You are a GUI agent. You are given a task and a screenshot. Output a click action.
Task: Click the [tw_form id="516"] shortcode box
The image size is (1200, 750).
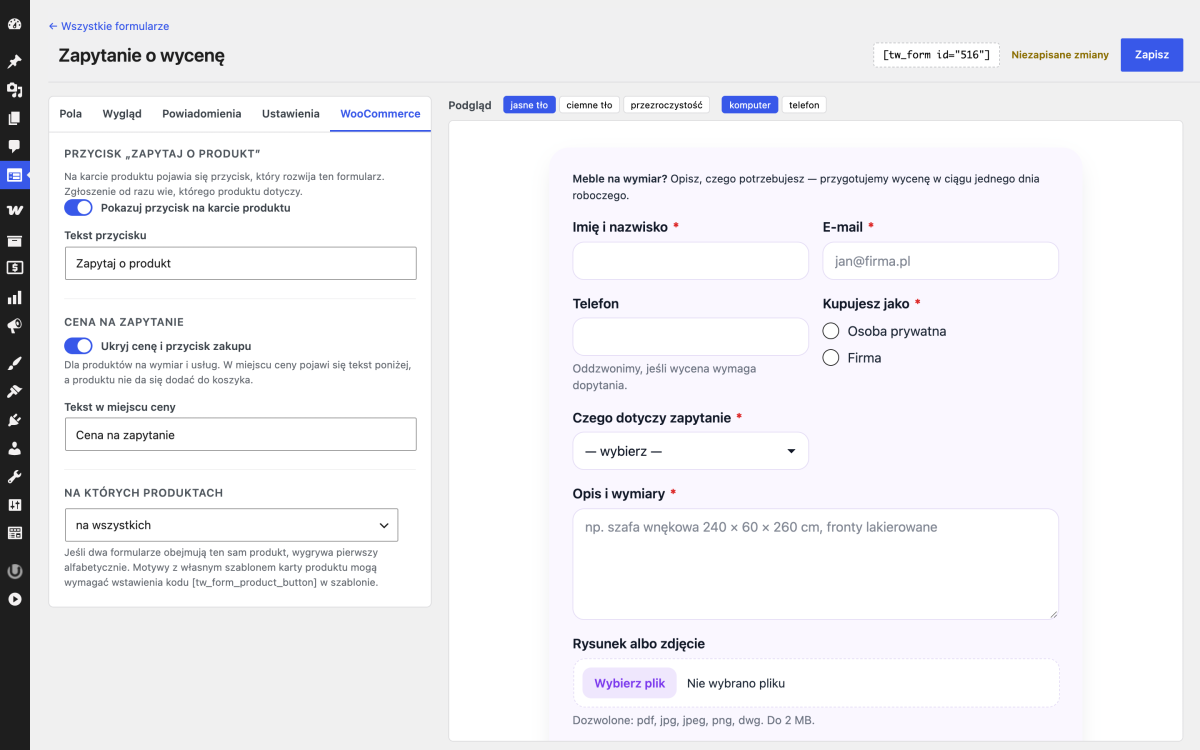(936, 55)
